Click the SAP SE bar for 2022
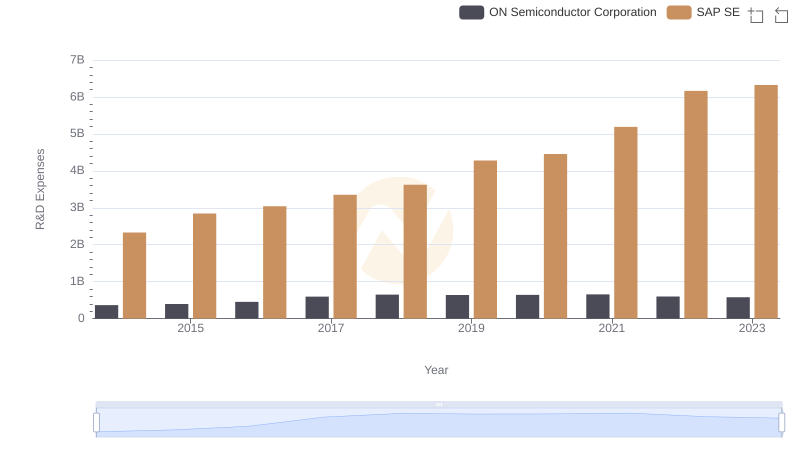800x461 pixels. pos(696,205)
